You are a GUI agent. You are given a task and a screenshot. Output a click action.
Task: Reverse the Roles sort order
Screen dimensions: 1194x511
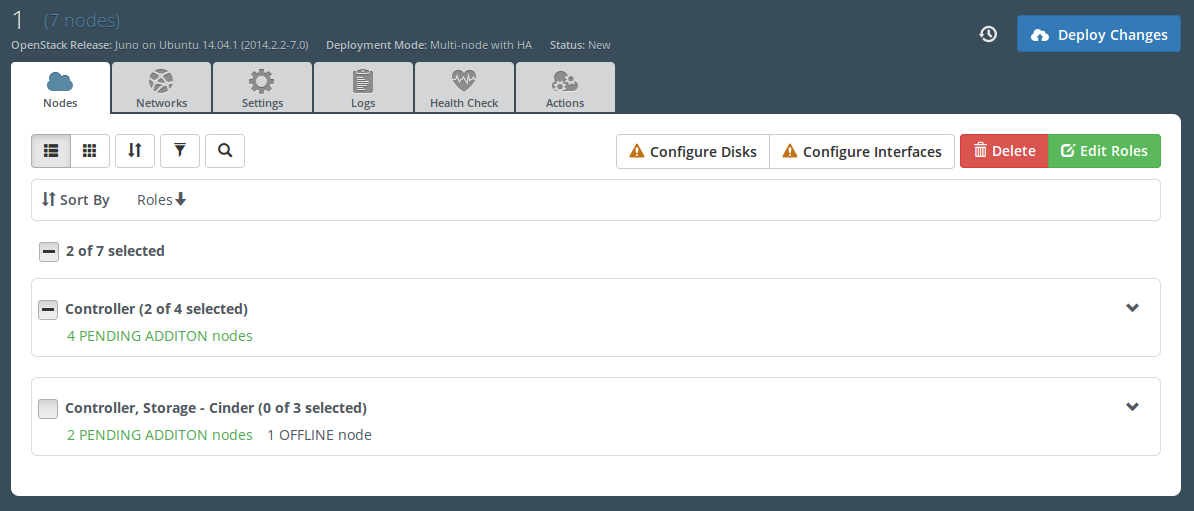162,200
